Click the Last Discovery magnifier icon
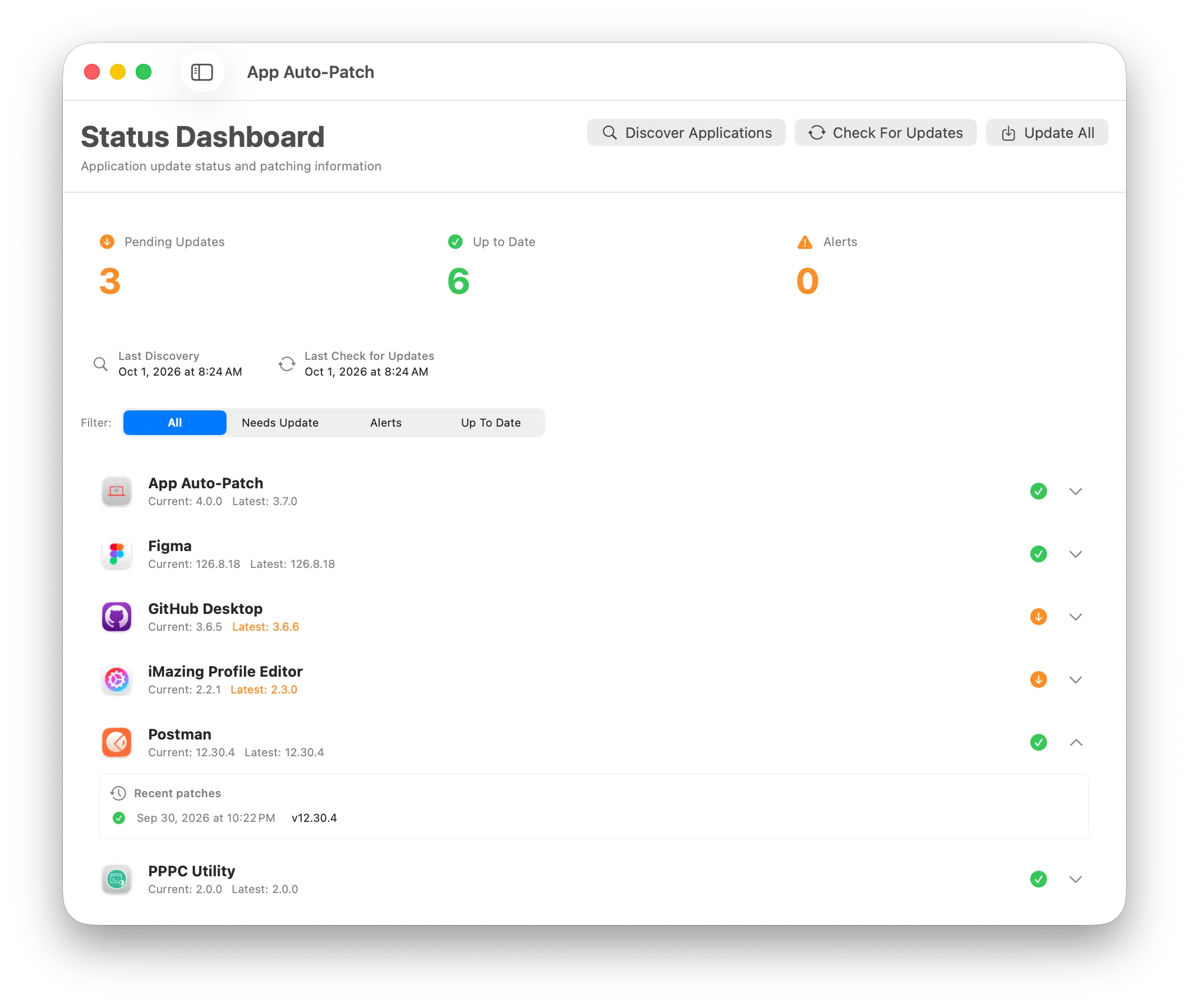The width and height of the screenshot is (1189, 1008). 100,364
